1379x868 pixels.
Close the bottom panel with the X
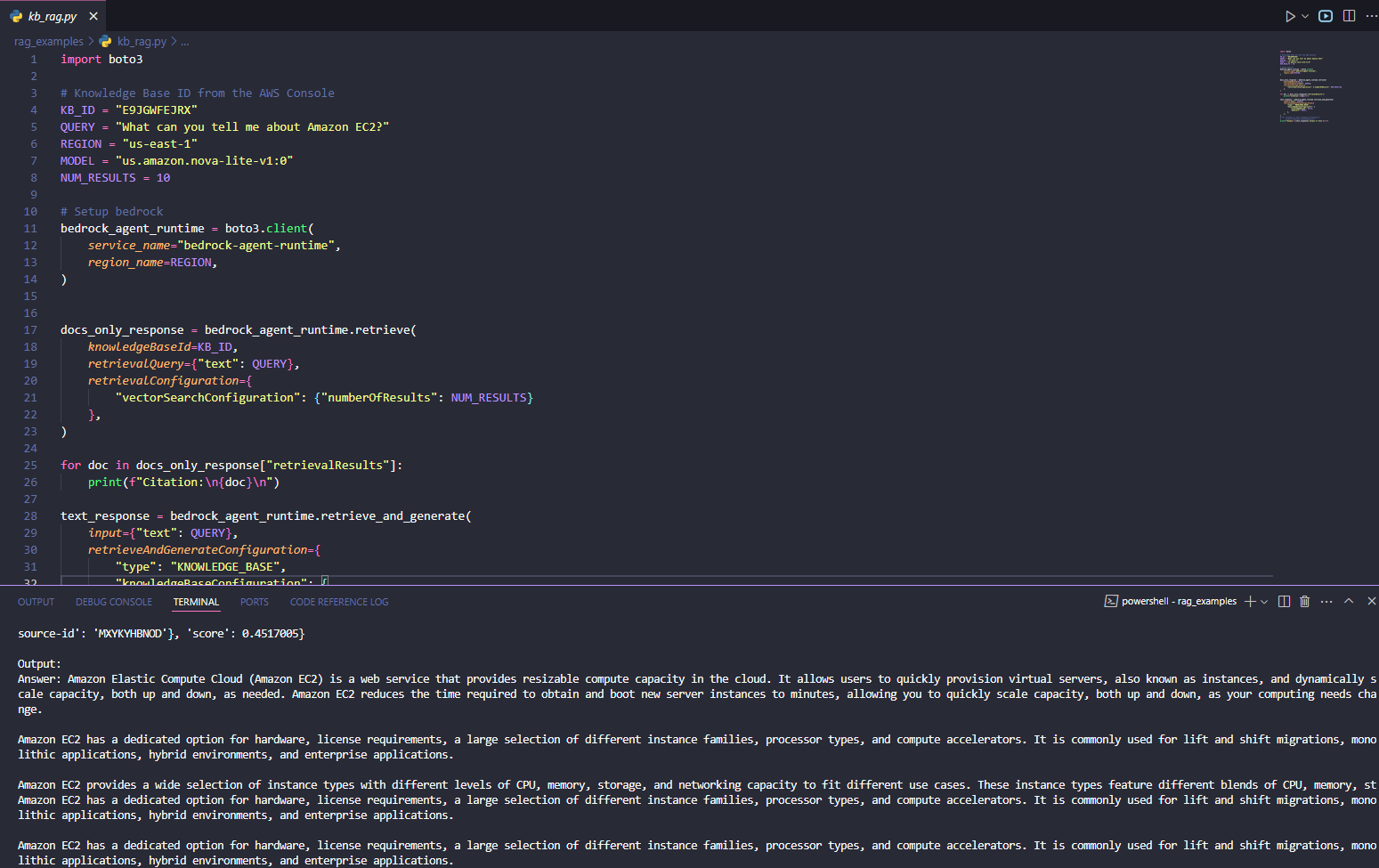click(x=1371, y=601)
